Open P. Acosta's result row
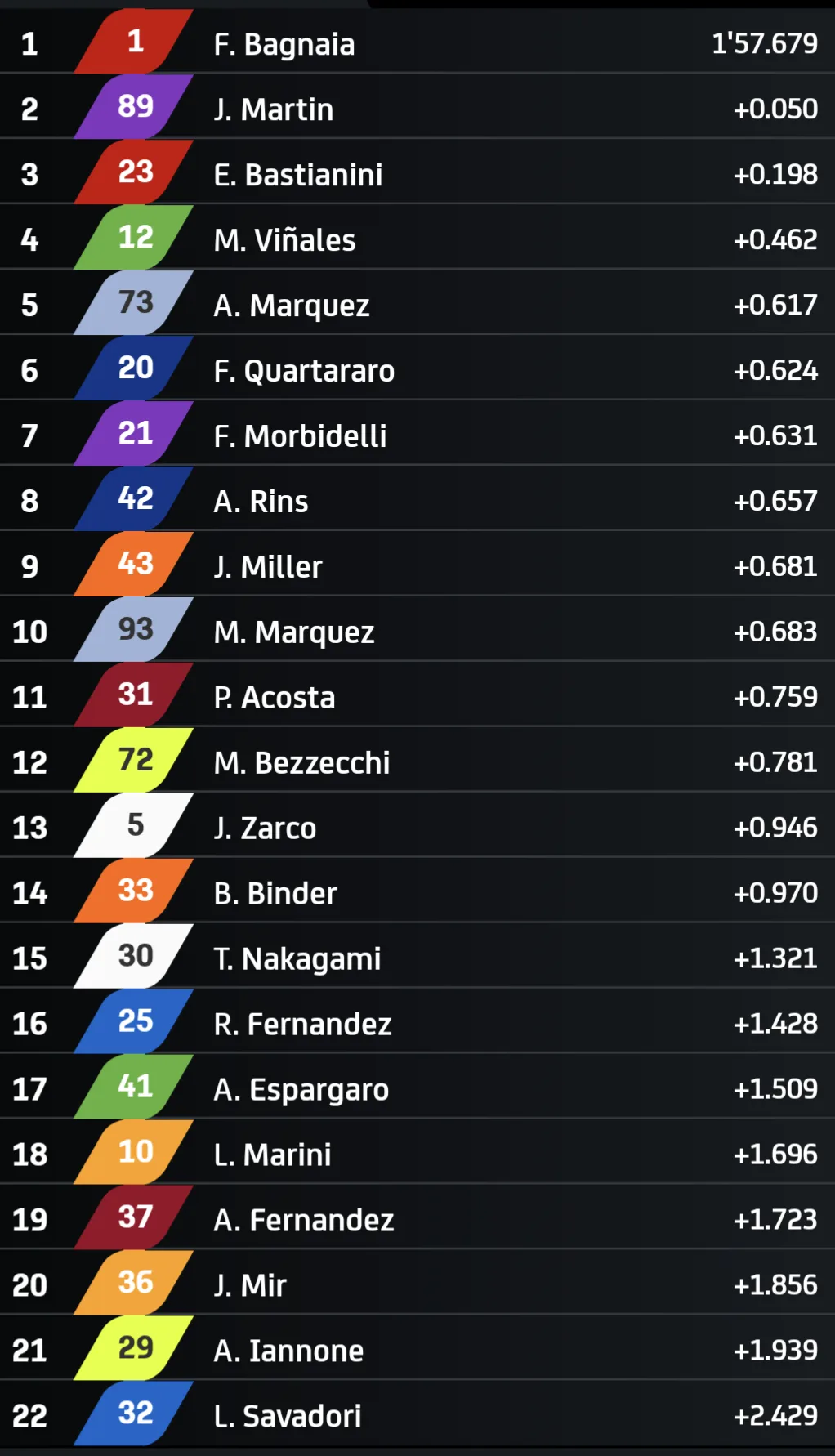The image size is (835, 1456). [x=417, y=695]
